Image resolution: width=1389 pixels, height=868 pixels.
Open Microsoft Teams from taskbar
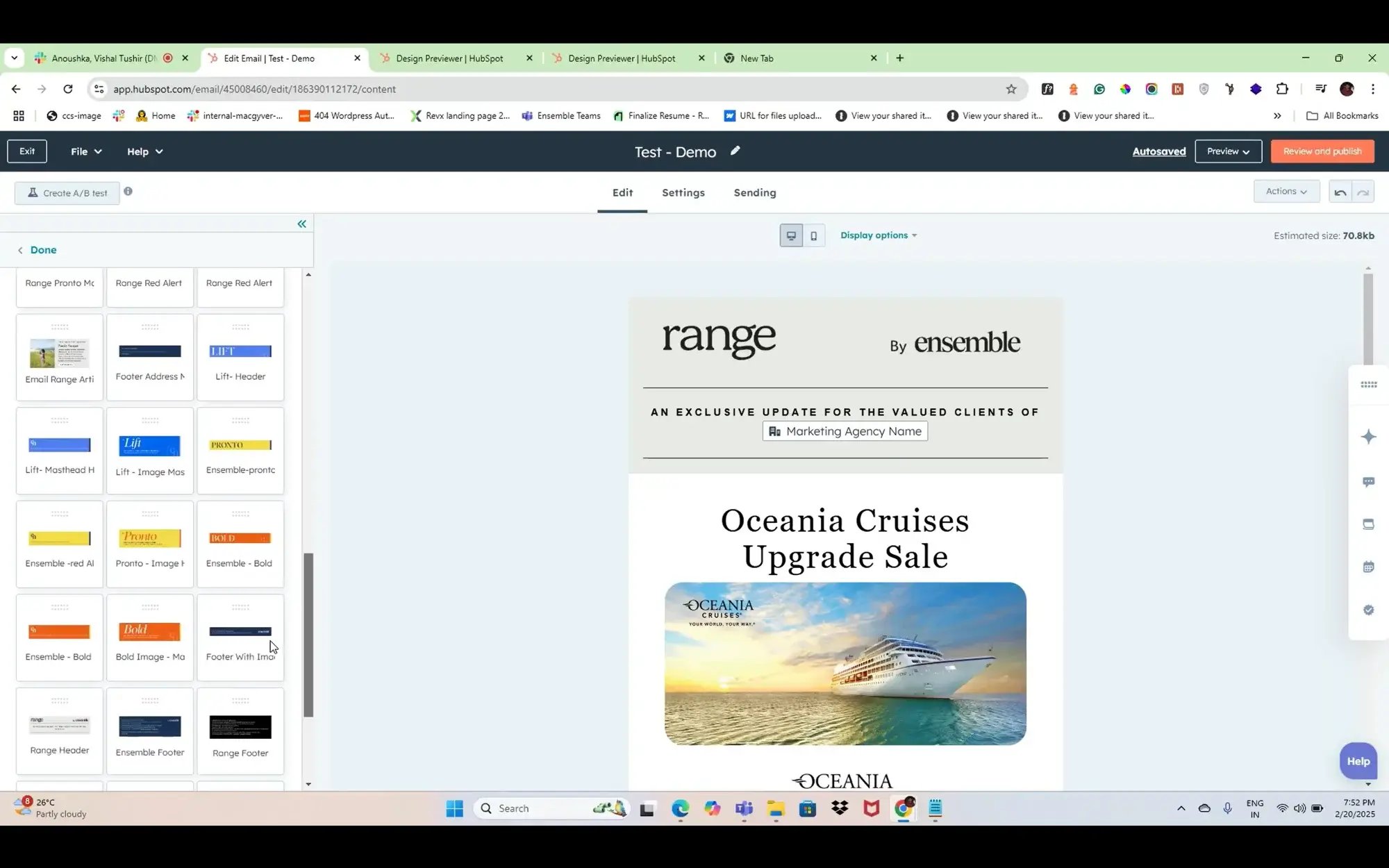pos(744,808)
